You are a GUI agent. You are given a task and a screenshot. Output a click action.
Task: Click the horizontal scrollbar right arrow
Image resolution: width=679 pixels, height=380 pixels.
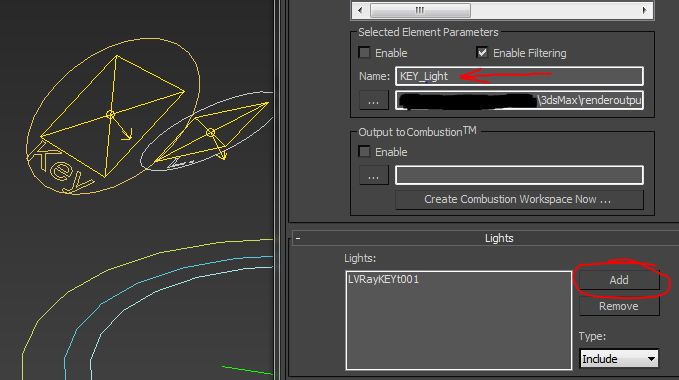[x=644, y=10]
